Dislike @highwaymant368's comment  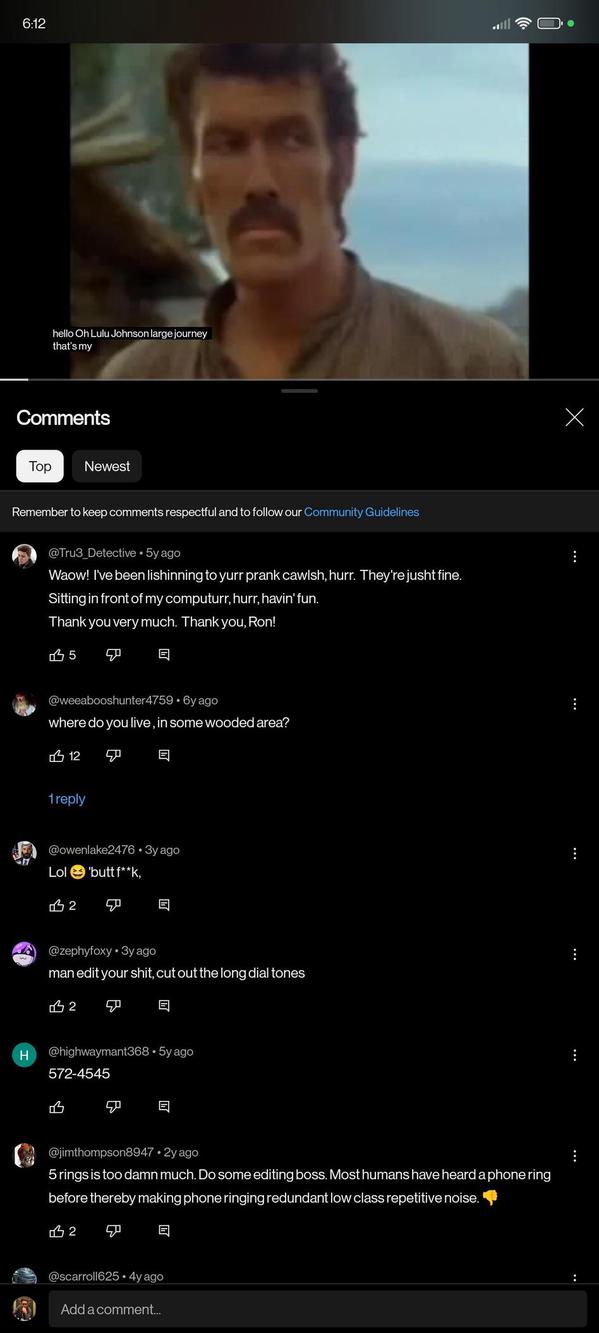click(113, 1106)
